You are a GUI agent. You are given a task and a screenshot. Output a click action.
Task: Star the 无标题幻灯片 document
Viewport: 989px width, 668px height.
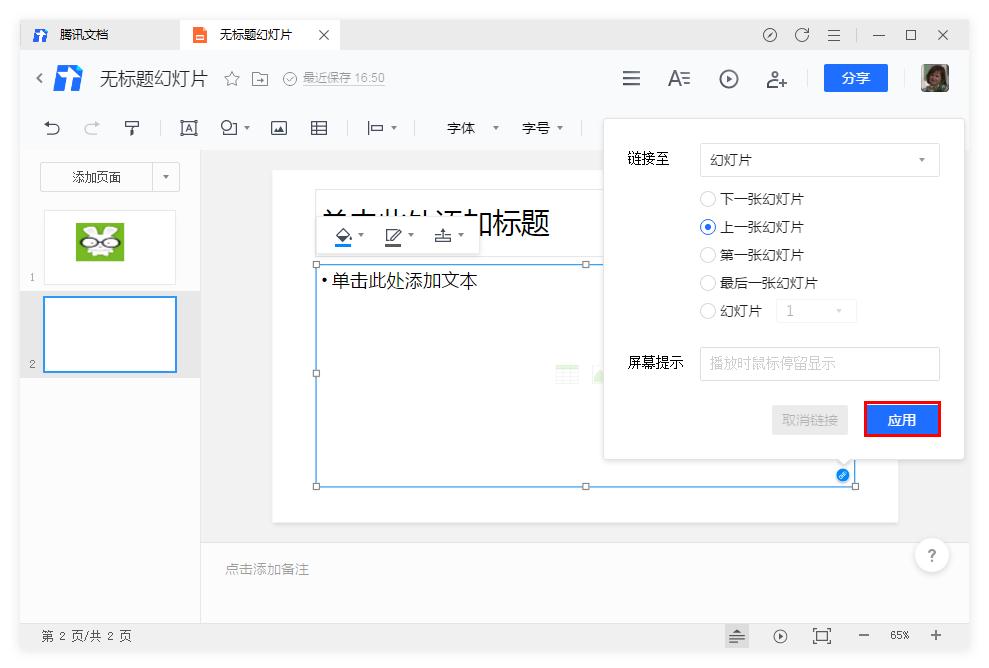tap(232, 79)
